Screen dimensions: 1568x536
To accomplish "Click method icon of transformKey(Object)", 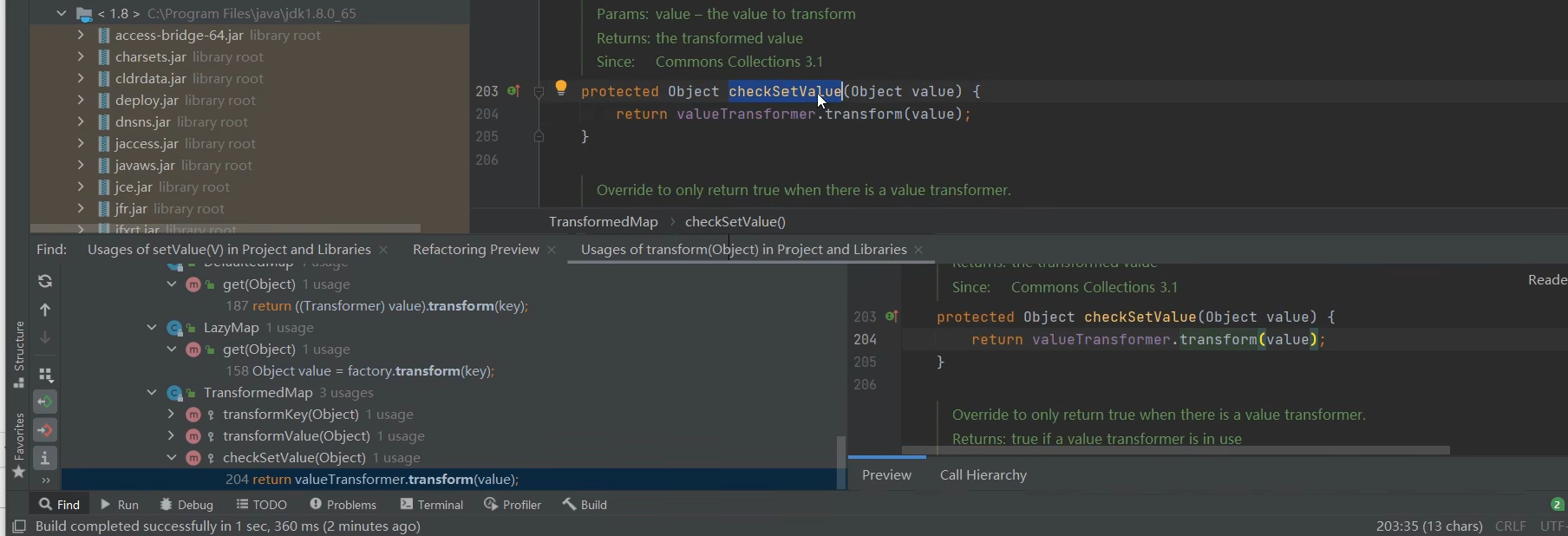I will tap(194, 415).
